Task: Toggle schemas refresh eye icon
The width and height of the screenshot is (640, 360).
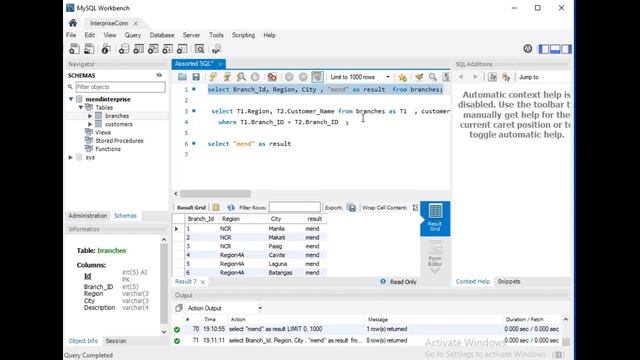Action: tap(159, 75)
